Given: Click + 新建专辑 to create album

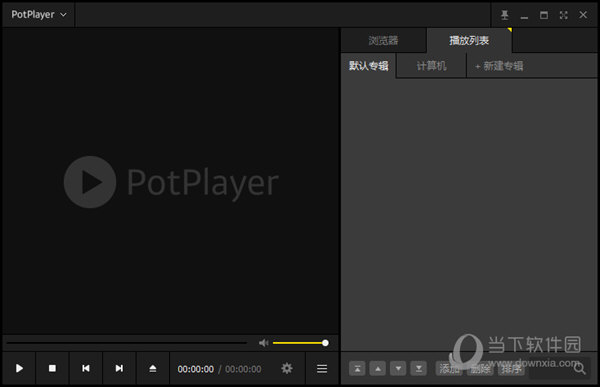Looking at the screenshot, I should tap(499, 66).
